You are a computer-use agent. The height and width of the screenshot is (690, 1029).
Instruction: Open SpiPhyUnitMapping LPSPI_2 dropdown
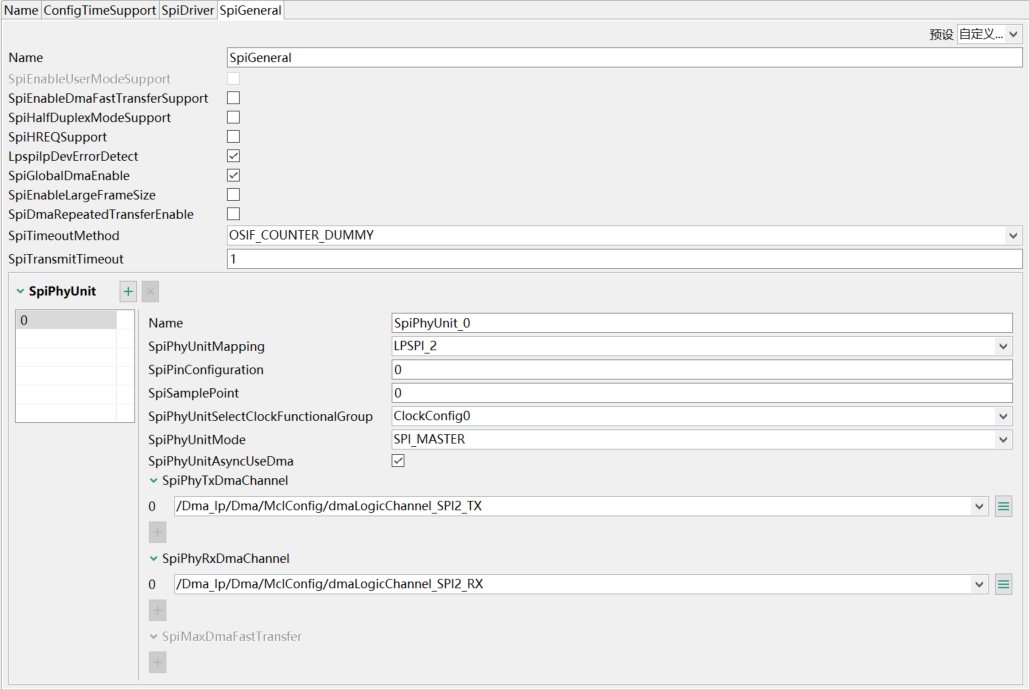pyautogui.click(x=1004, y=346)
